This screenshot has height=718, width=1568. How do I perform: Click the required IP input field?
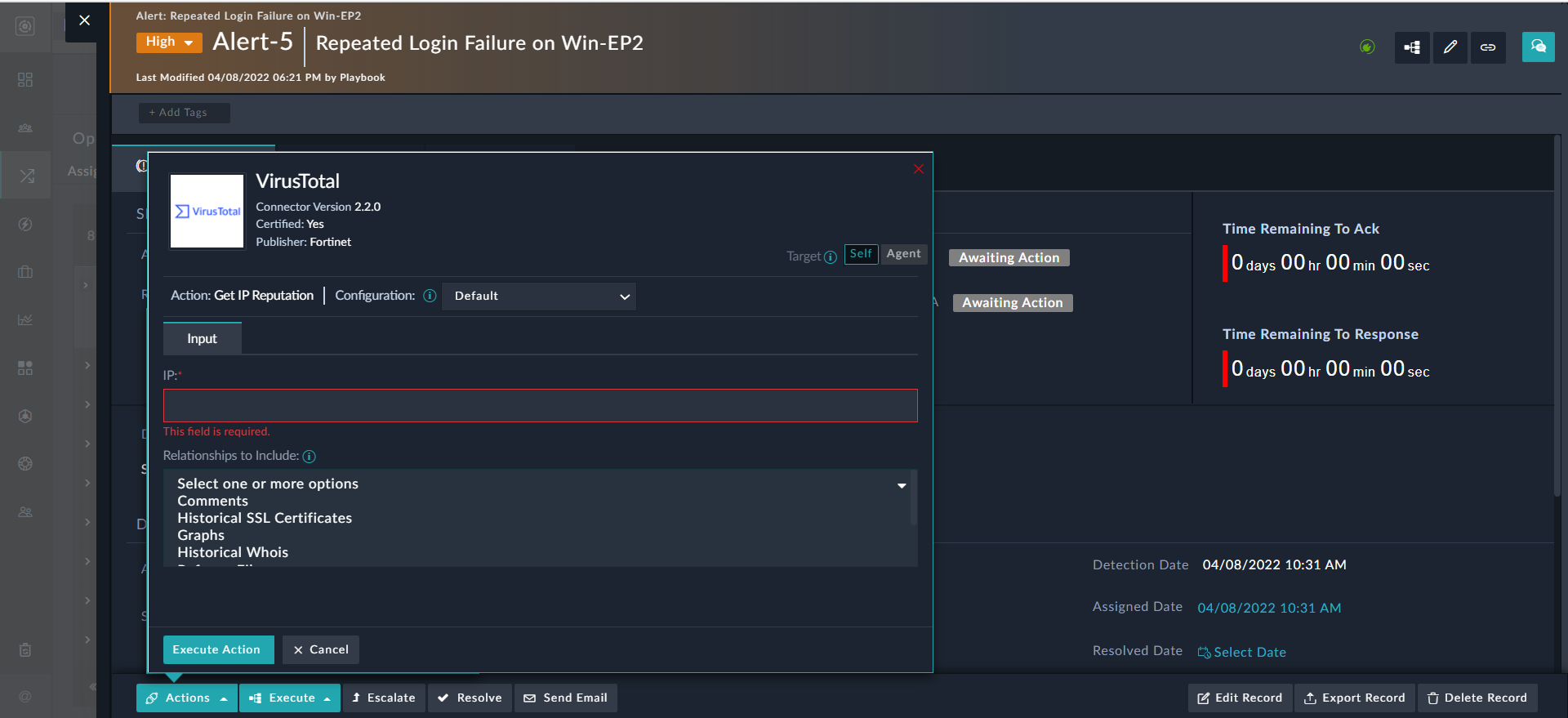(x=540, y=406)
